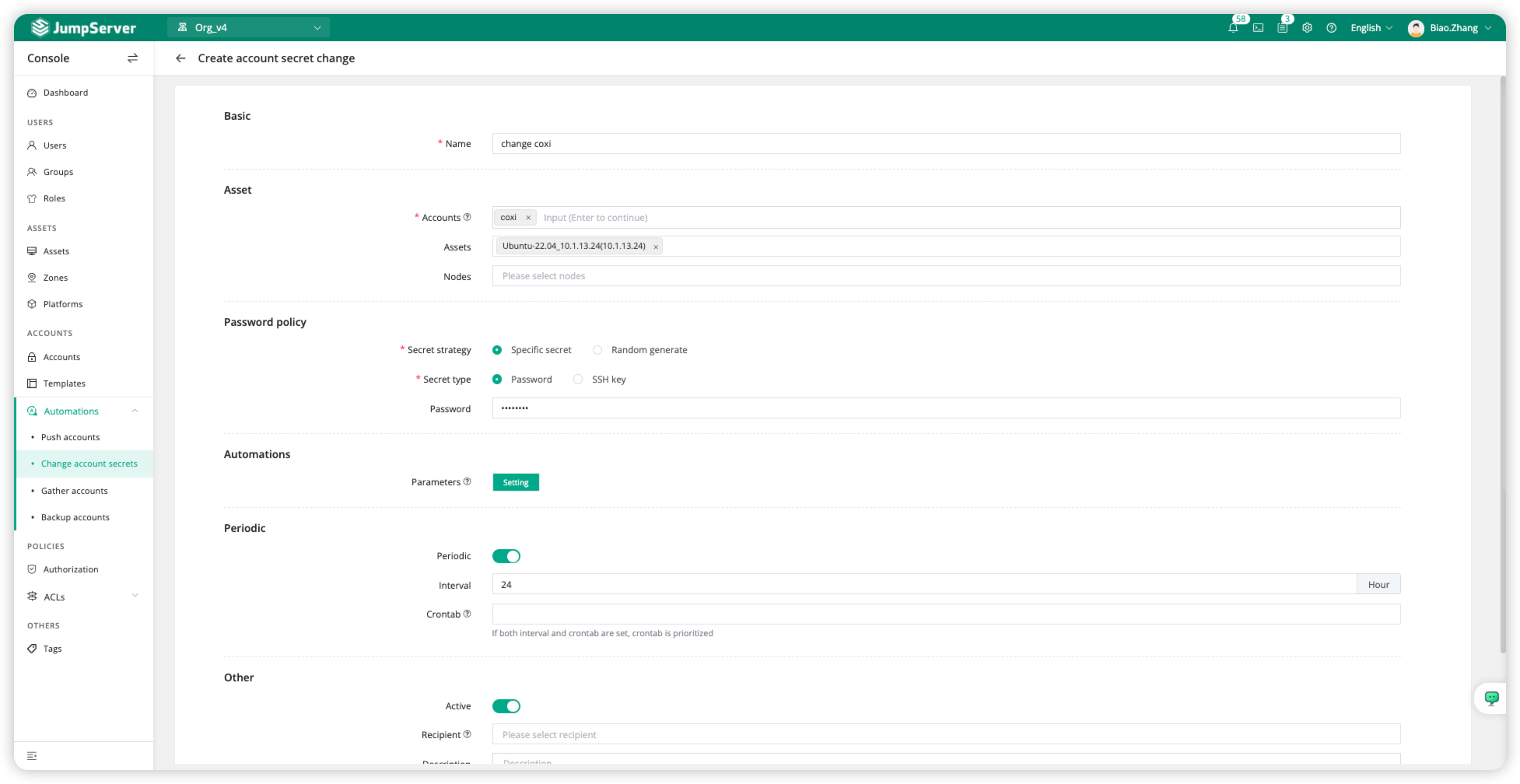Viewport: 1520px width, 784px height.
Task: Toggle the Active switch
Action: 506,706
